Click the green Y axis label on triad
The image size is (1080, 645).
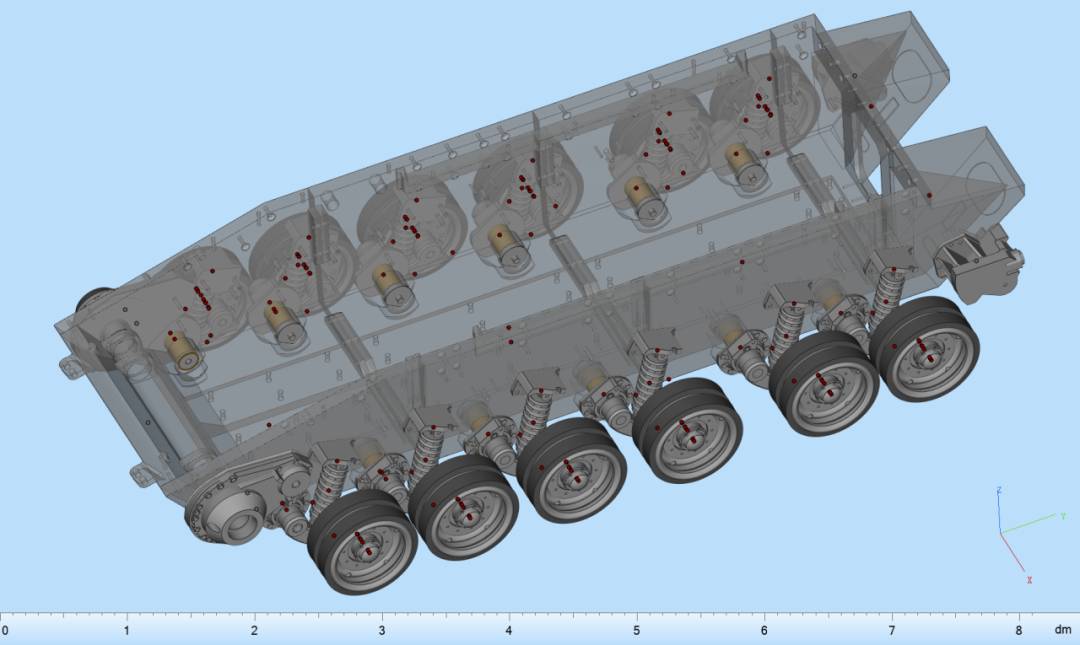pyautogui.click(x=1063, y=515)
